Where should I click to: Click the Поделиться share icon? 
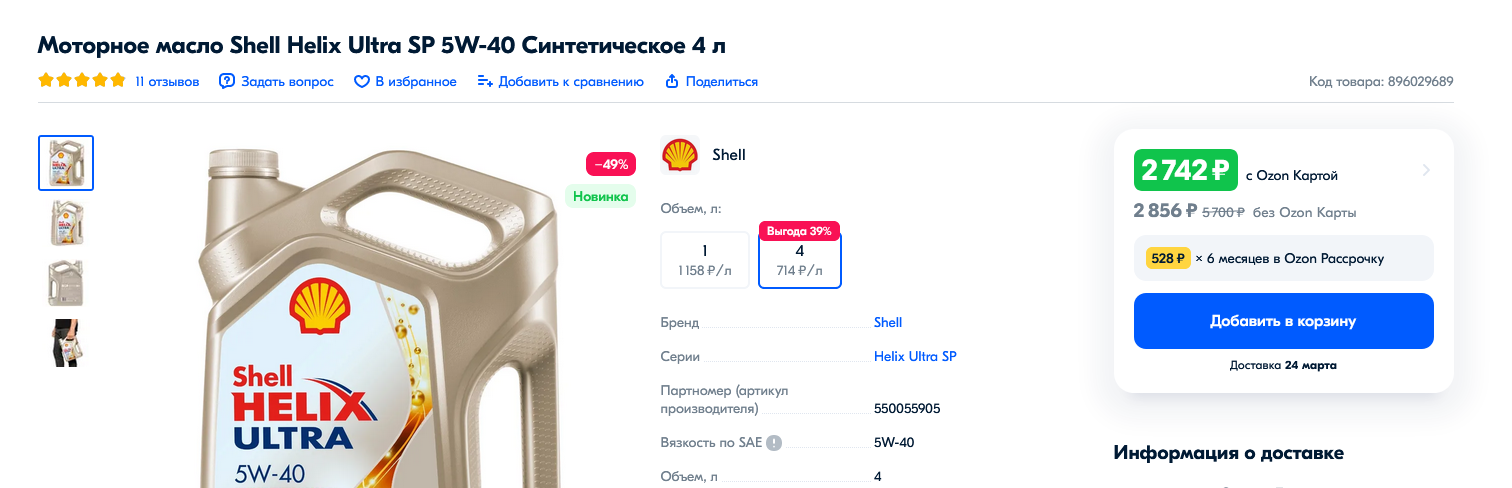pos(672,81)
